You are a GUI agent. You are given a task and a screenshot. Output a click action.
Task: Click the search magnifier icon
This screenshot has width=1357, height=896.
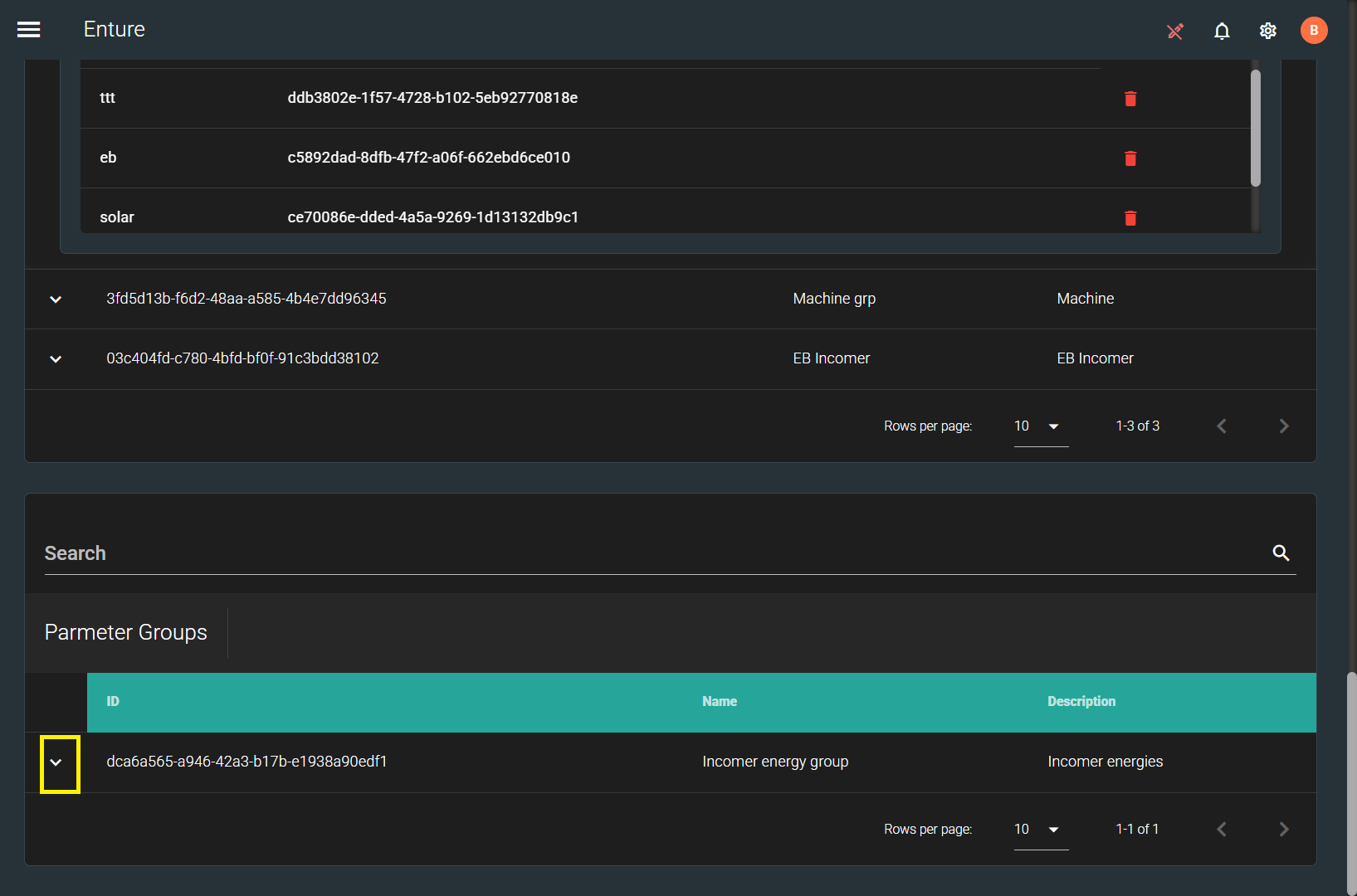click(x=1281, y=553)
